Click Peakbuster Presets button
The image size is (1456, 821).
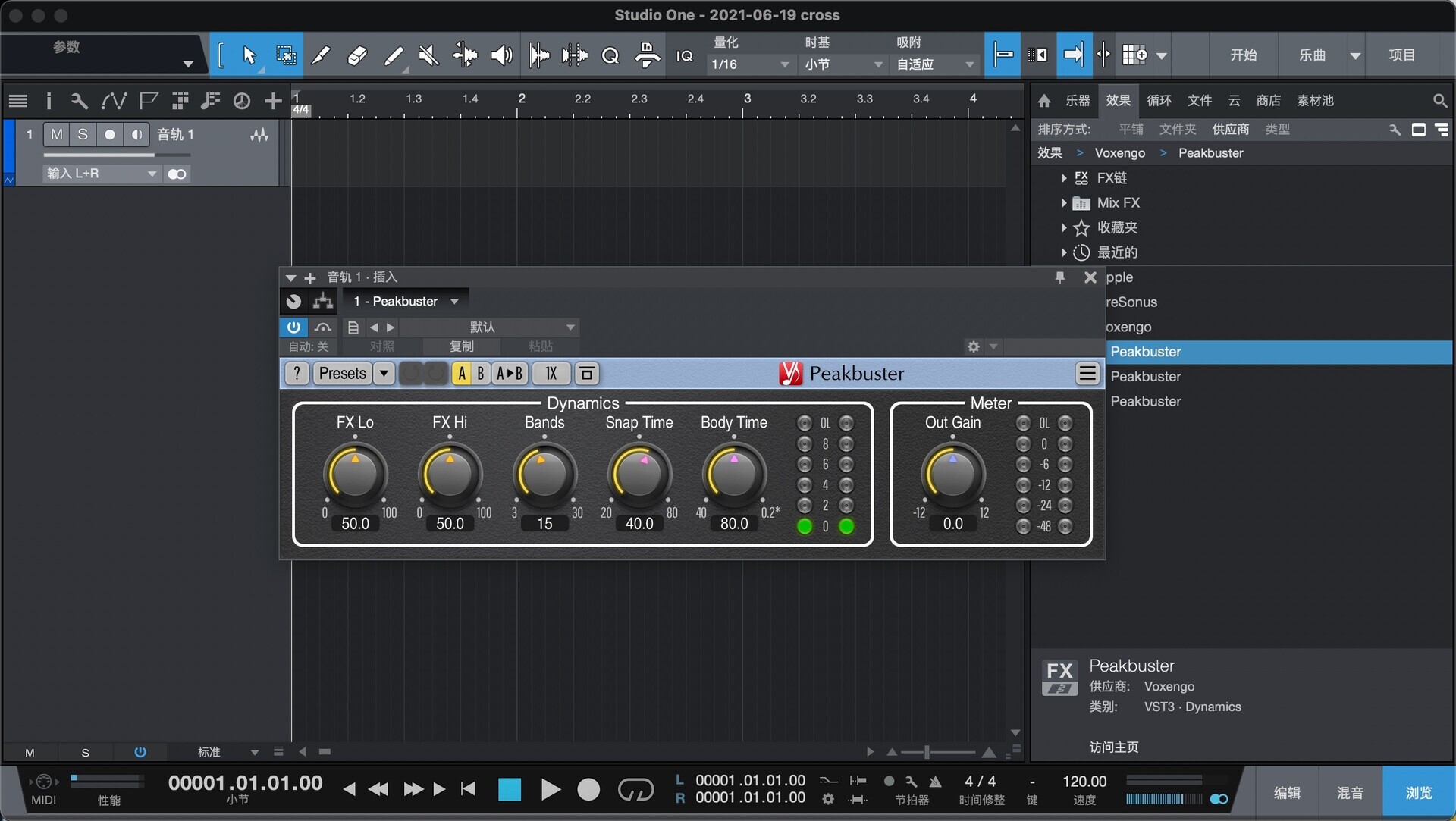coord(342,373)
